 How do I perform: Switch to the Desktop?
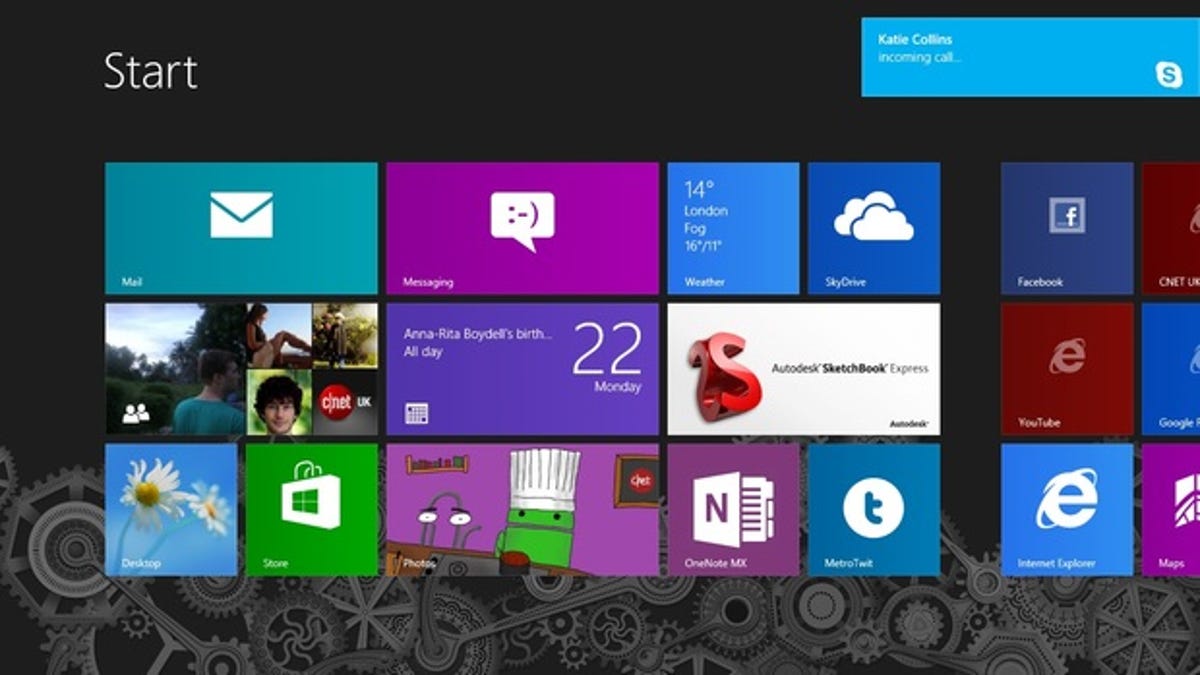[x=170, y=510]
